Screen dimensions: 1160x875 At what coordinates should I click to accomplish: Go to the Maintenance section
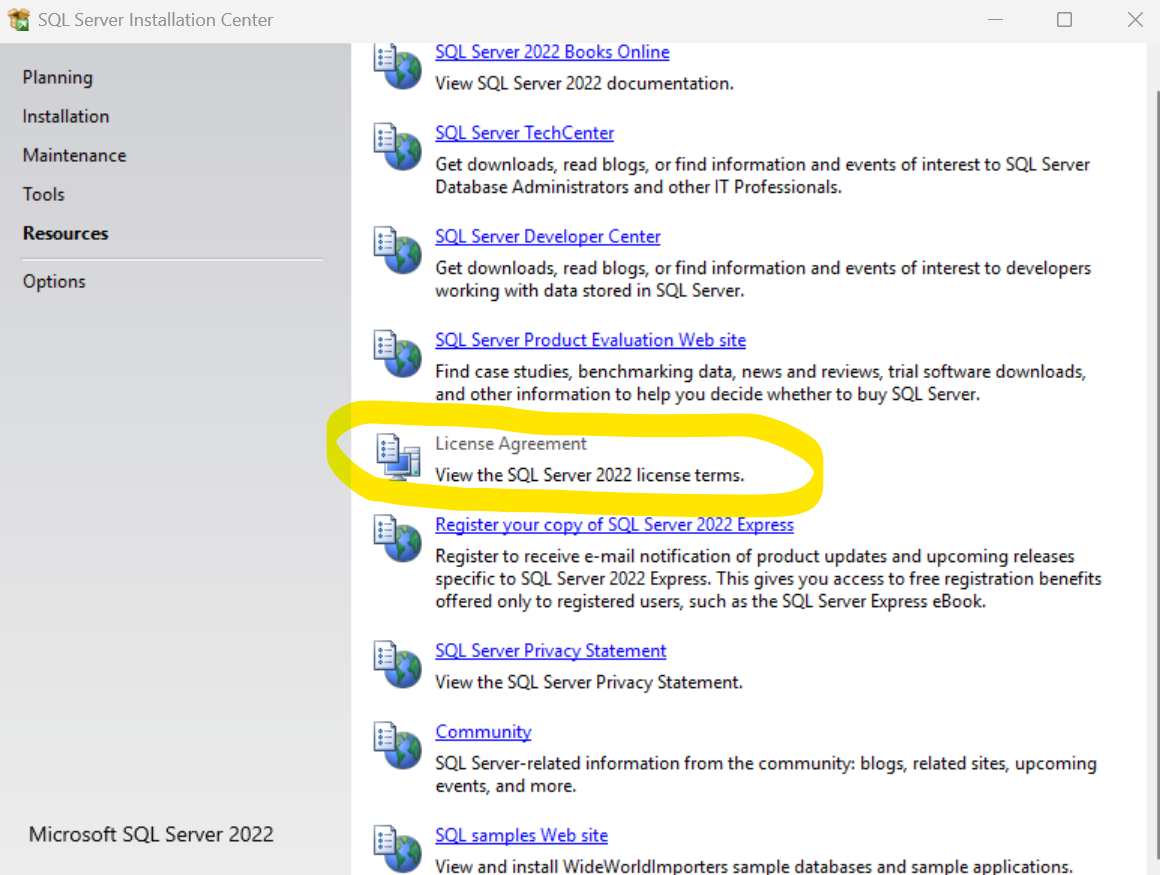pos(75,155)
